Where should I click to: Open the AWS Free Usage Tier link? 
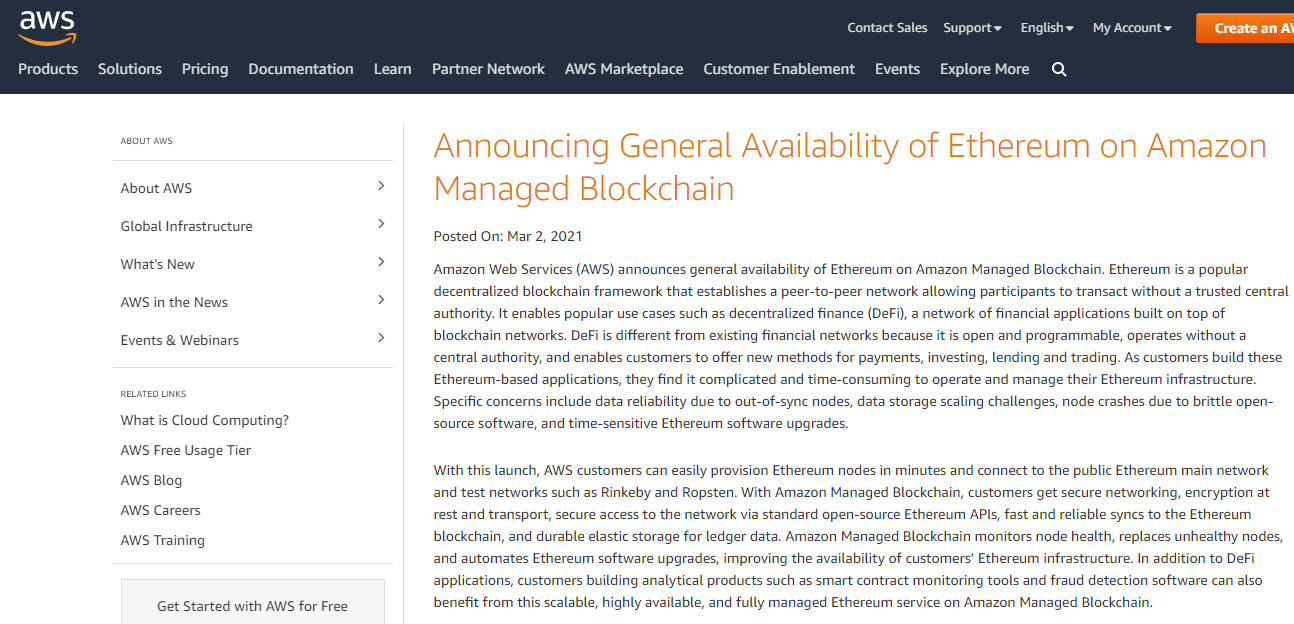point(186,450)
